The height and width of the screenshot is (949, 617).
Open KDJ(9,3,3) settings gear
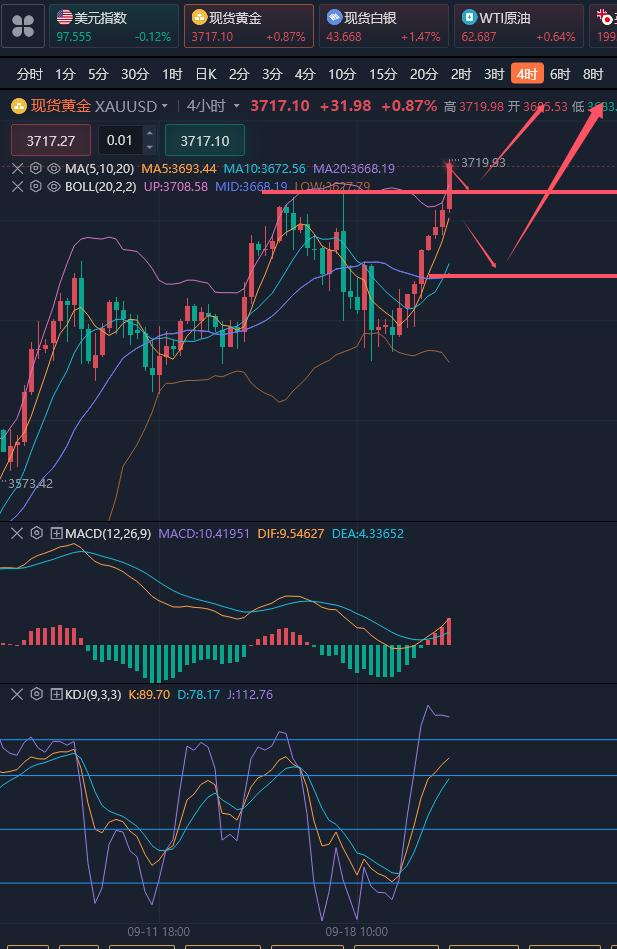click(37, 694)
